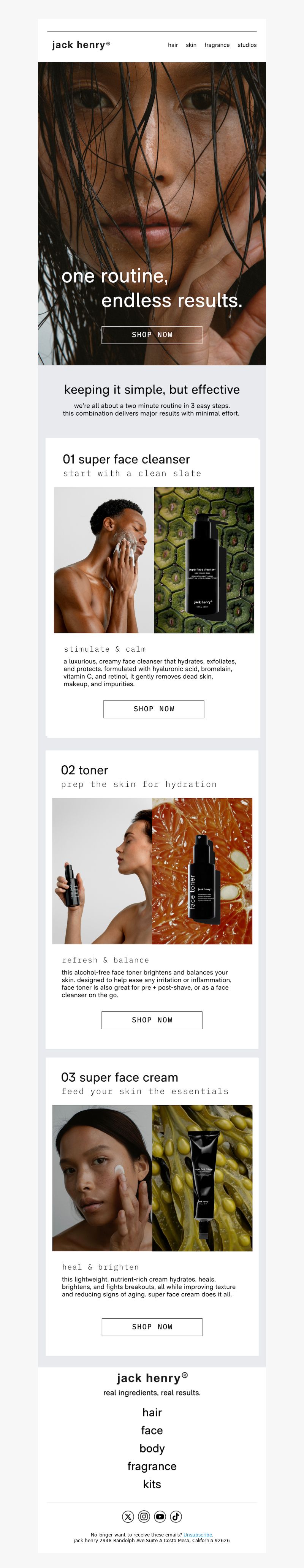
Task: Click the Unsubscribe link
Action: [197, 1535]
